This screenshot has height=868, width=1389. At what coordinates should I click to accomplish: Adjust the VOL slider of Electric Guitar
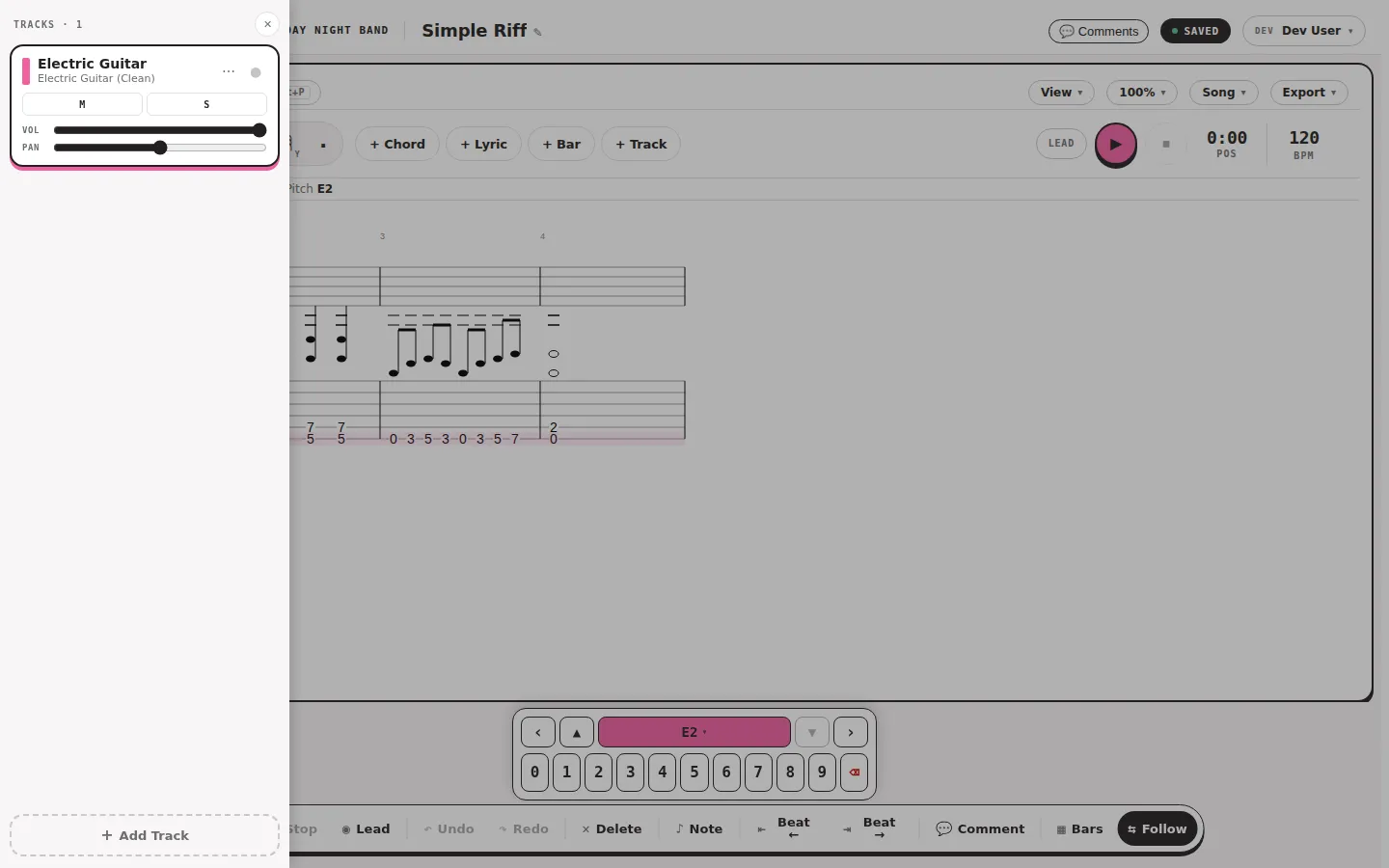[x=160, y=130]
